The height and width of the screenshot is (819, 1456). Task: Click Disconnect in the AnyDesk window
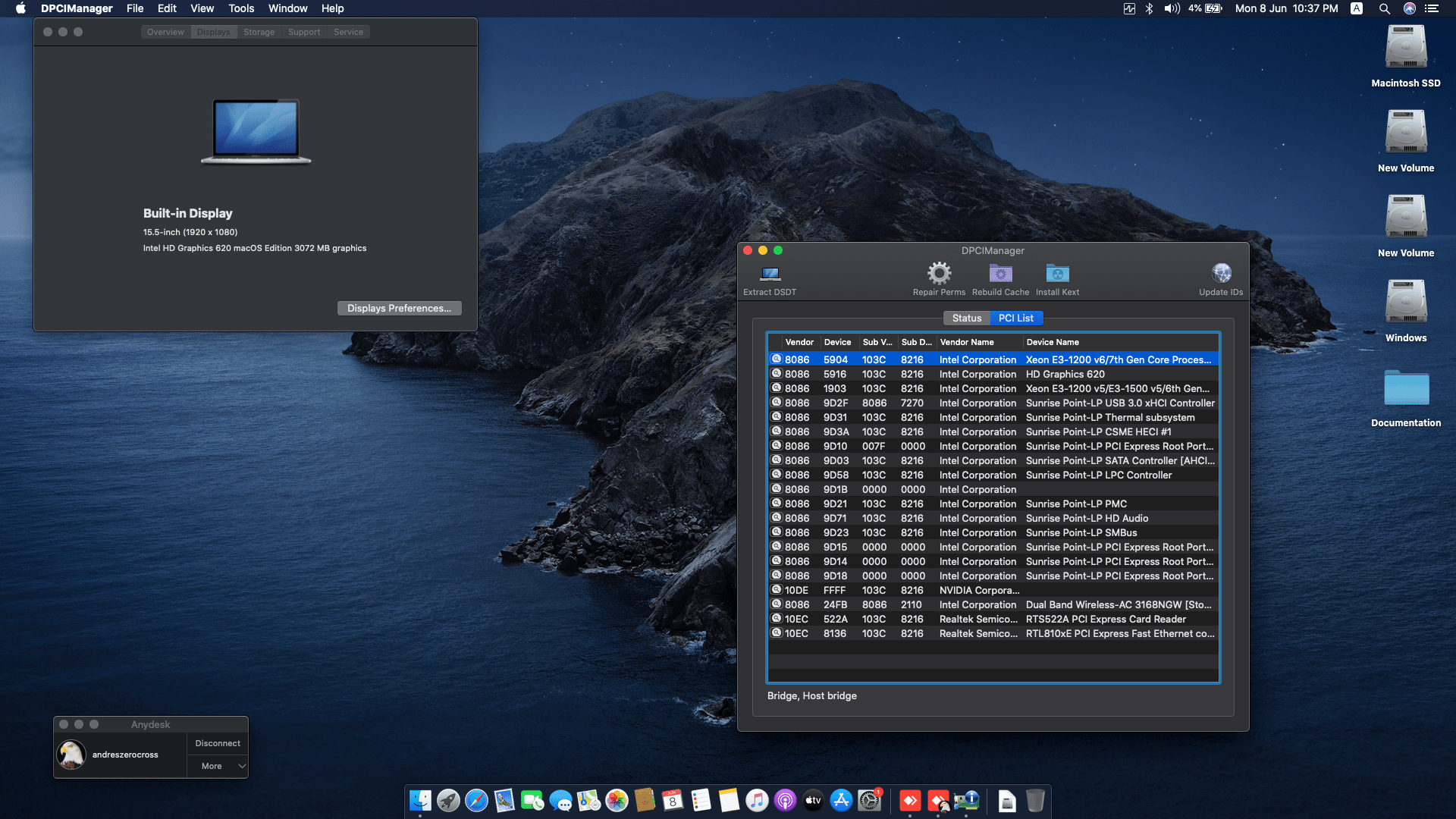click(218, 743)
